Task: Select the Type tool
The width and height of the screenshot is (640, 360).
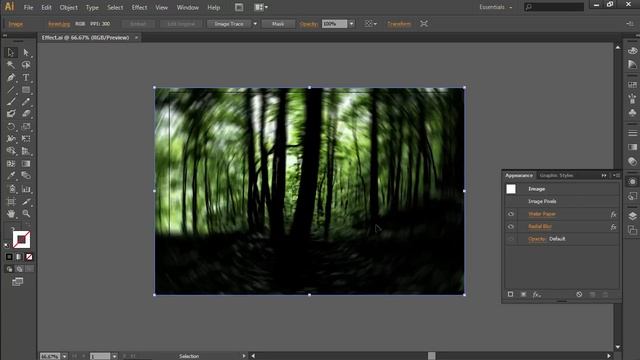Action: (26, 77)
